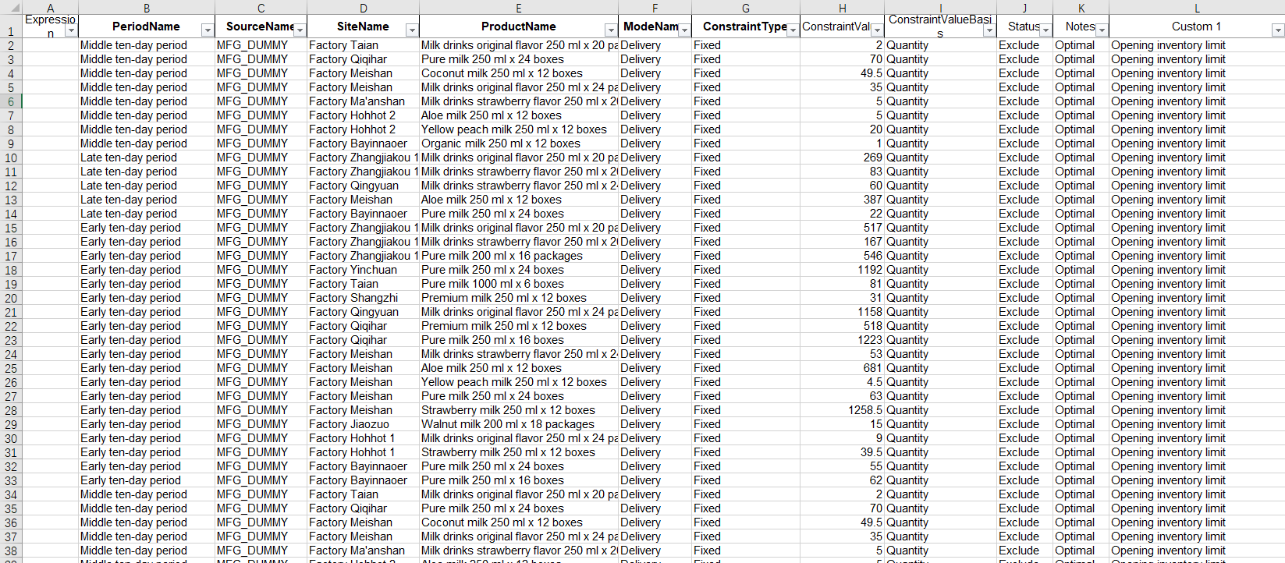Screen dimensions: 1285x563
Task: Open the Status column filter dropdown
Action: pyautogui.click(x=1044, y=31)
